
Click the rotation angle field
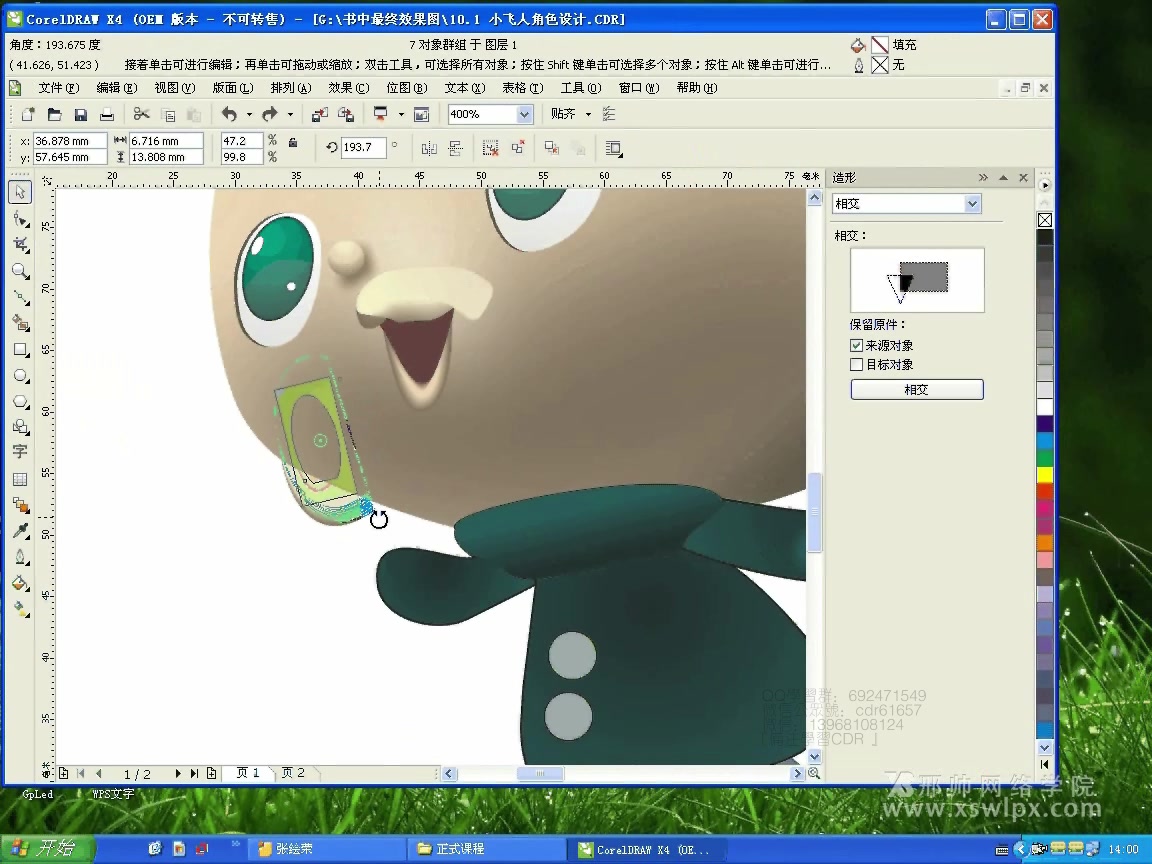363,147
